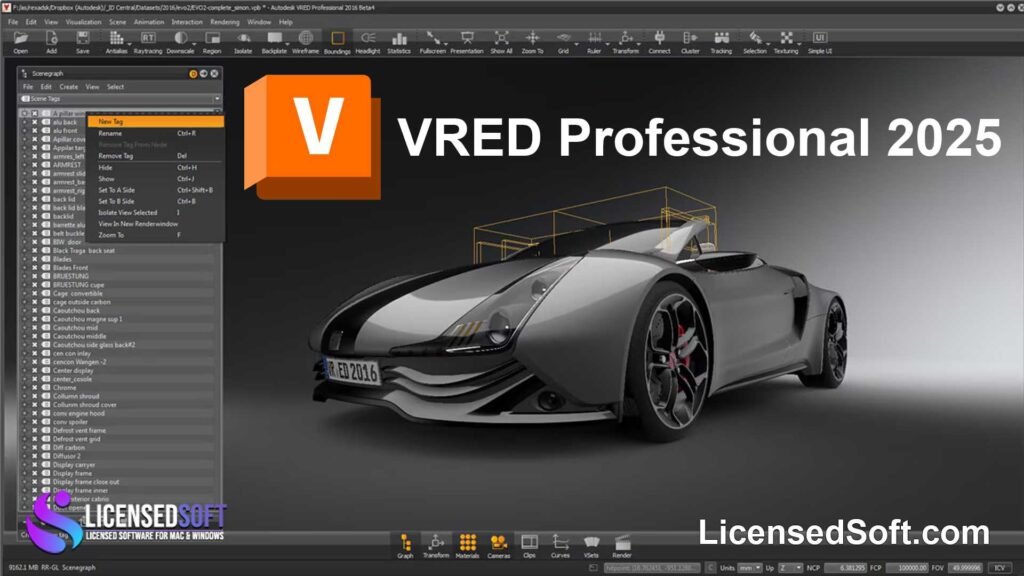Toggle checkbox for BRUESTUNG cupe tag
Image resolution: width=1024 pixels, height=576 pixels.
click(x=35, y=285)
